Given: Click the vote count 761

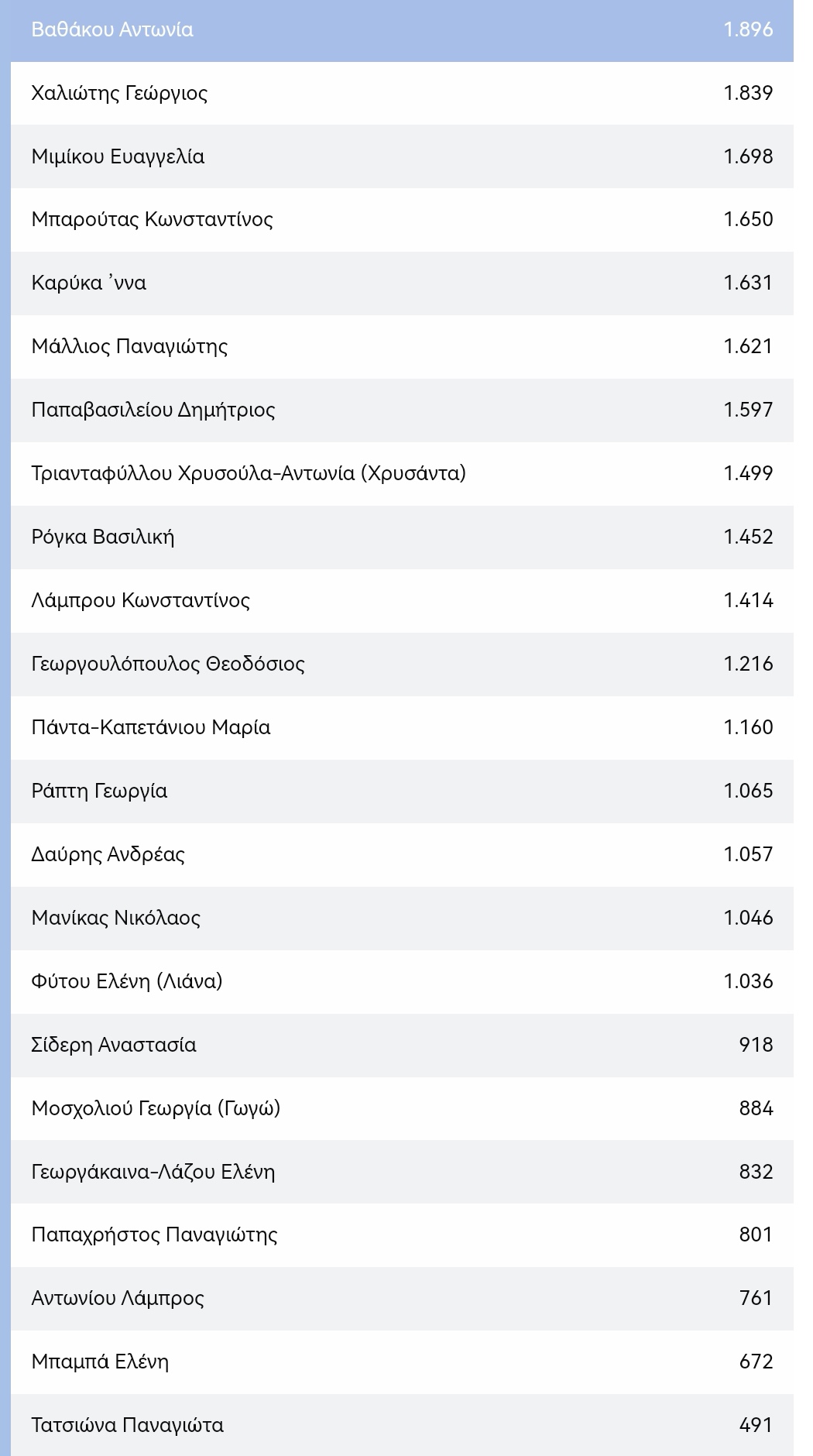Looking at the screenshot, I should (755, 1298).
